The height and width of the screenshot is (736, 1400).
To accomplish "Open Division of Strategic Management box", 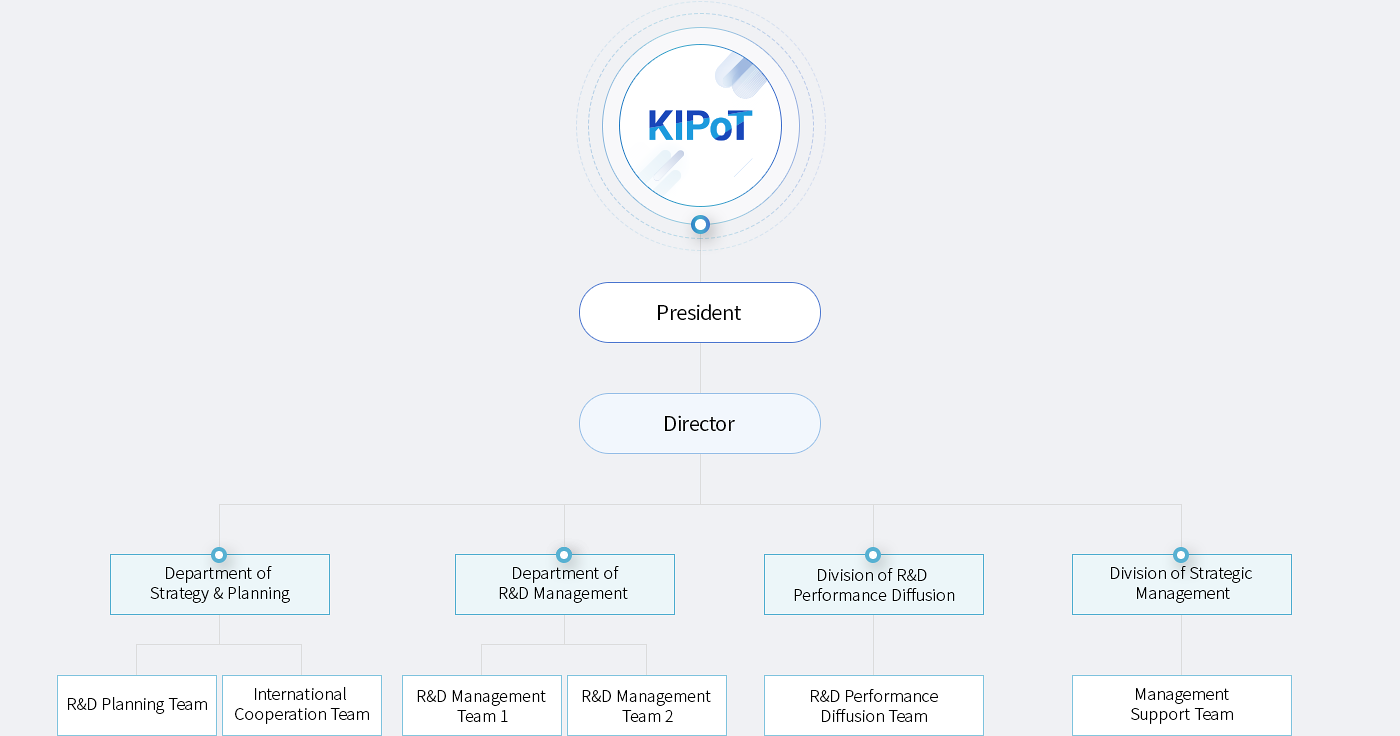I will tap(1182, 584).
